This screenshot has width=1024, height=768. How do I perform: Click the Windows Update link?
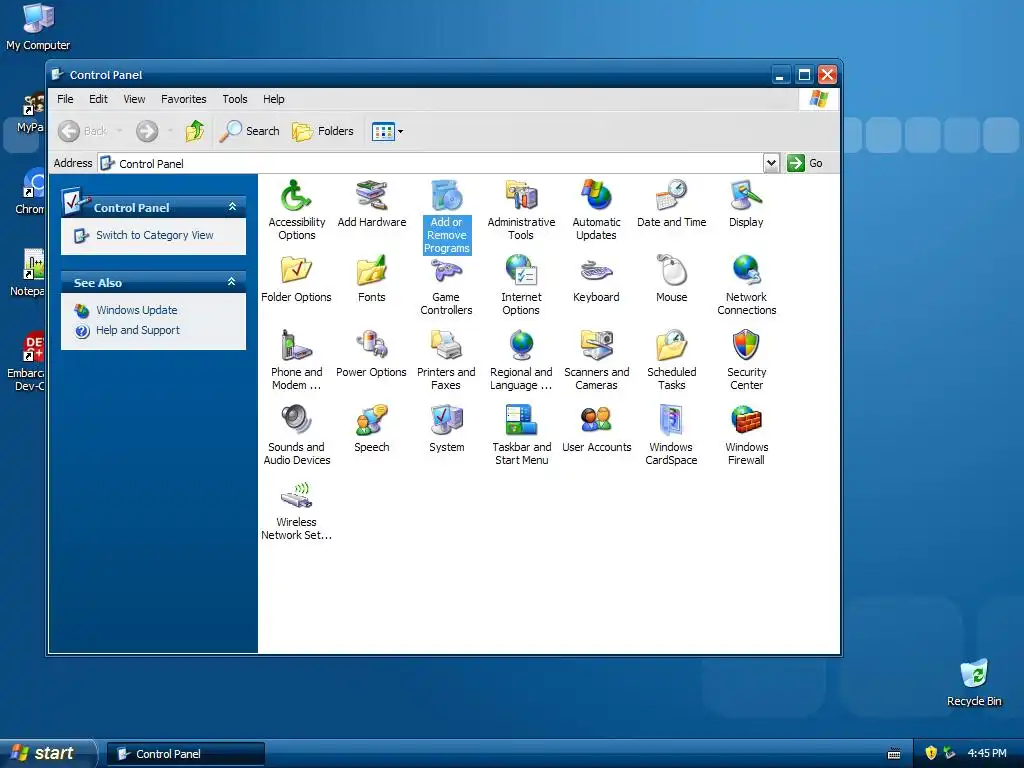tap(136, 310)
